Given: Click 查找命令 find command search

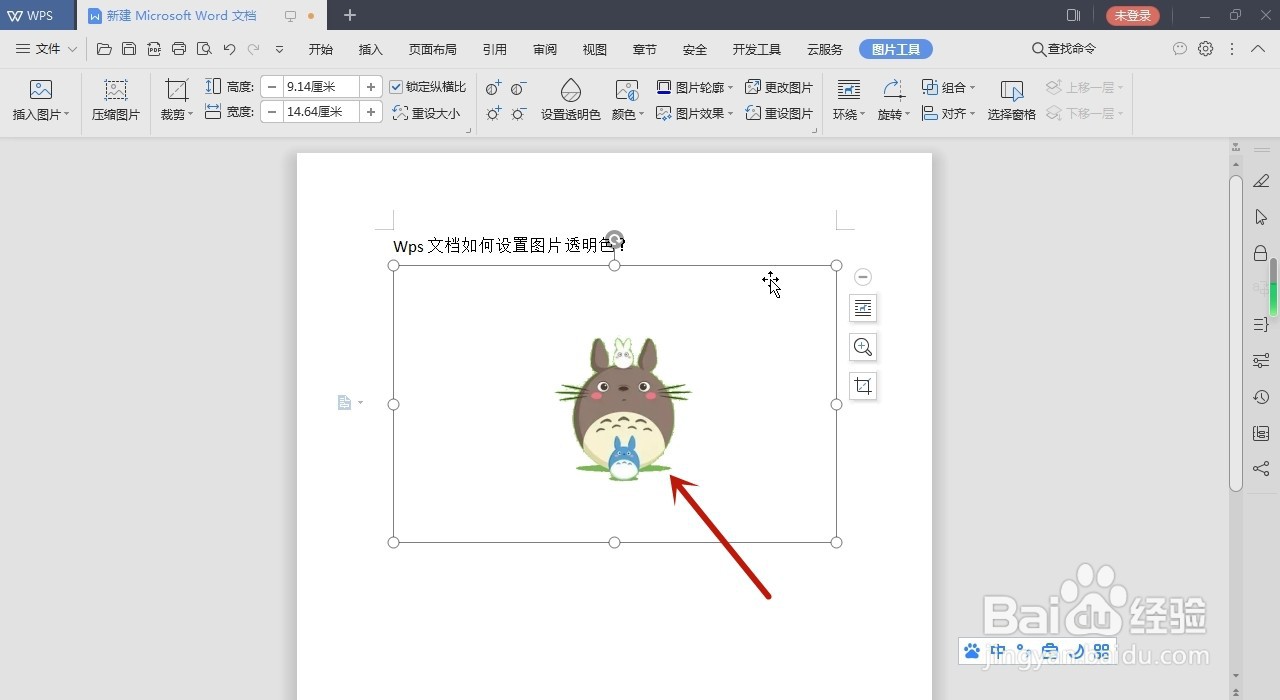Looking at the screenshot, I should tap(1064, 49).
